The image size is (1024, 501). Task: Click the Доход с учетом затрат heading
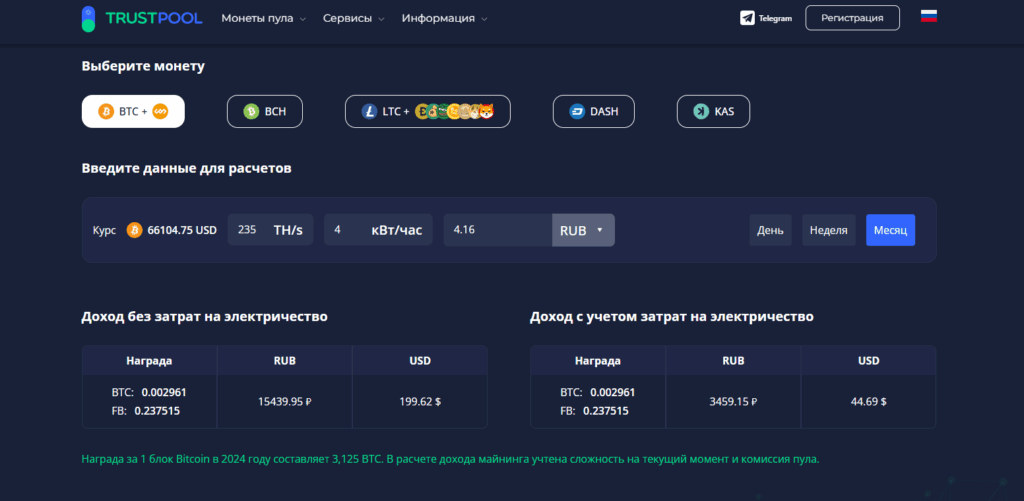(672, 317)
